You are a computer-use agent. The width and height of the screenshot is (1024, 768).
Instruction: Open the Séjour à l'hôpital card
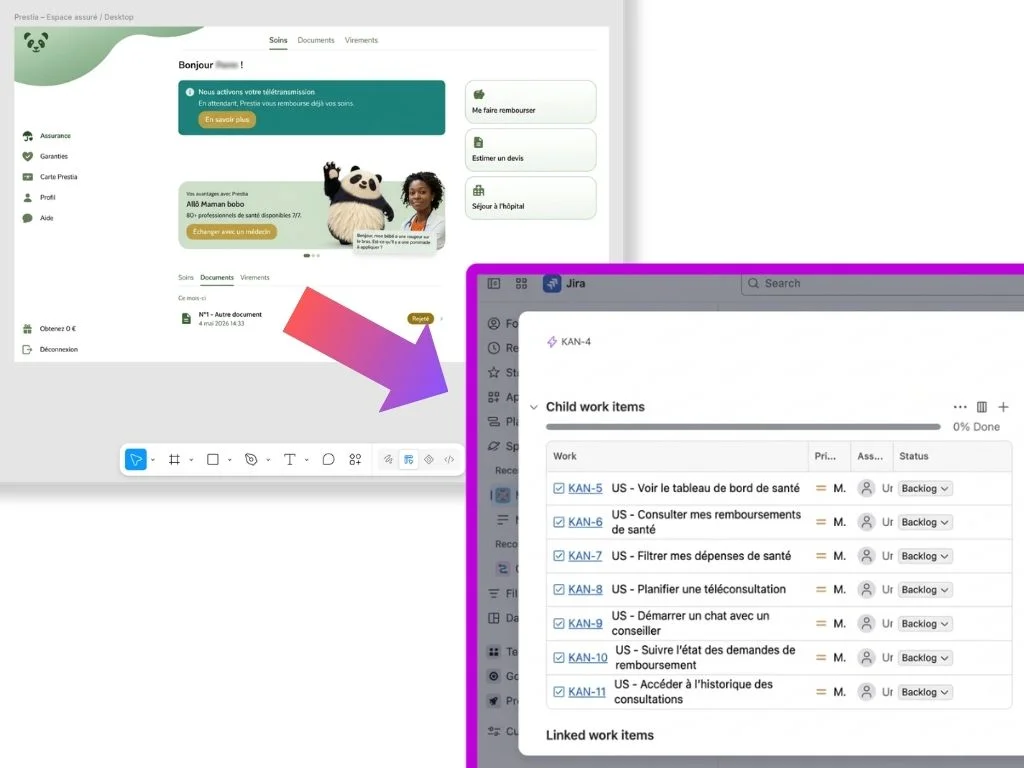tap(530, 198)
